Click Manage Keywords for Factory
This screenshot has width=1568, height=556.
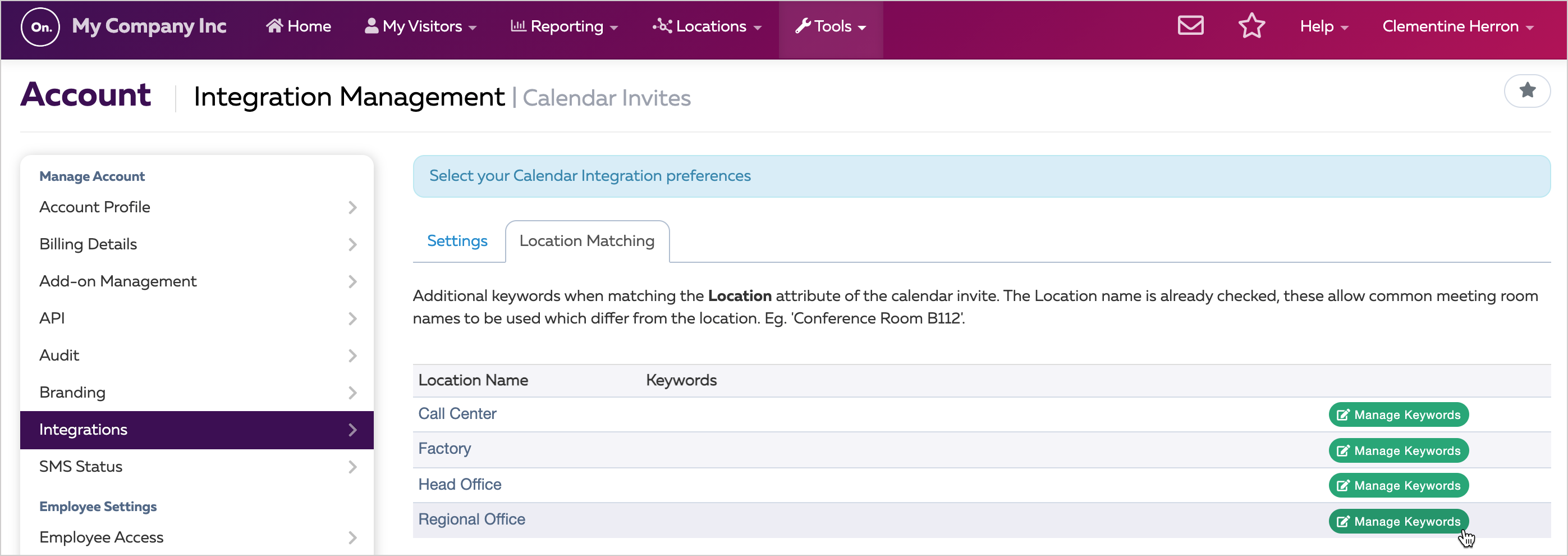pos(1398,450)
